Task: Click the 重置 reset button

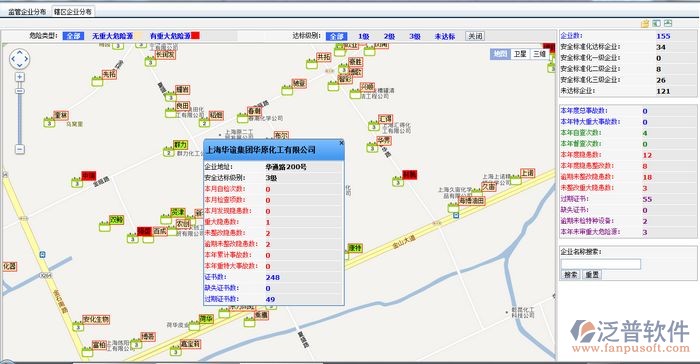Action: click(x=592, y=275)
